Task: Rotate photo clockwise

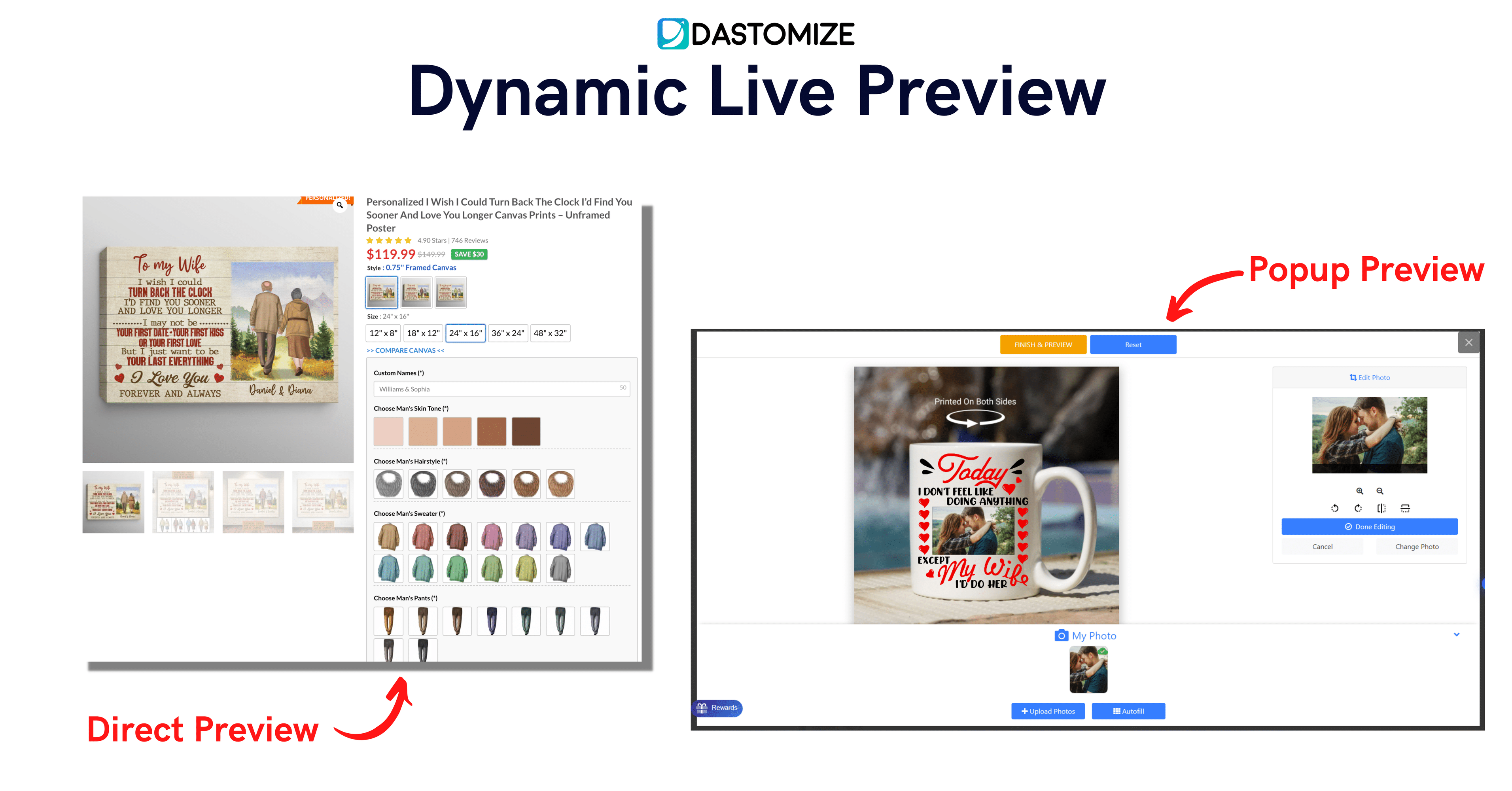Action: click(1358, 508)
